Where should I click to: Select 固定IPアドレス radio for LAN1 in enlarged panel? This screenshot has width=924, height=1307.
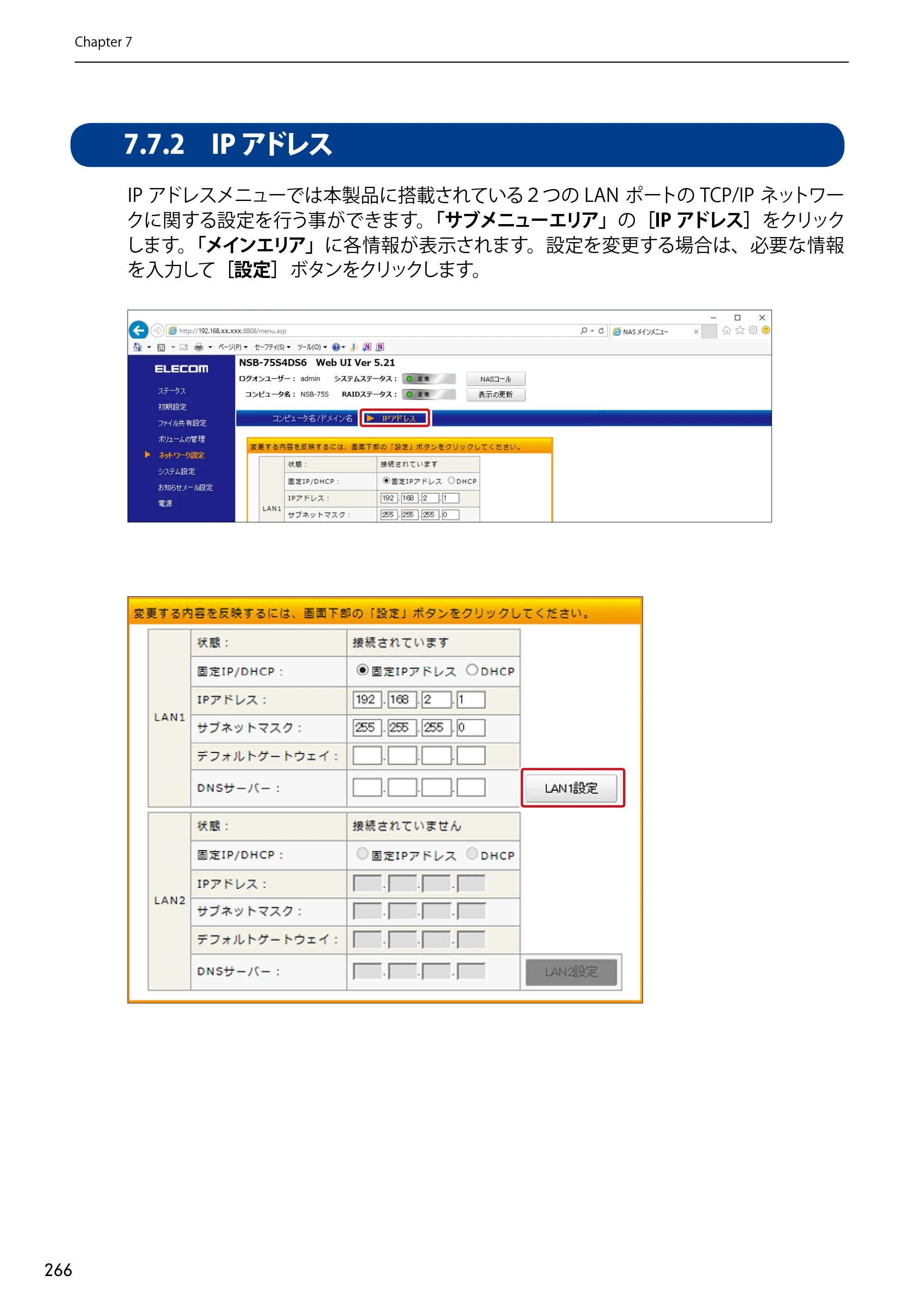pos(362,670)
